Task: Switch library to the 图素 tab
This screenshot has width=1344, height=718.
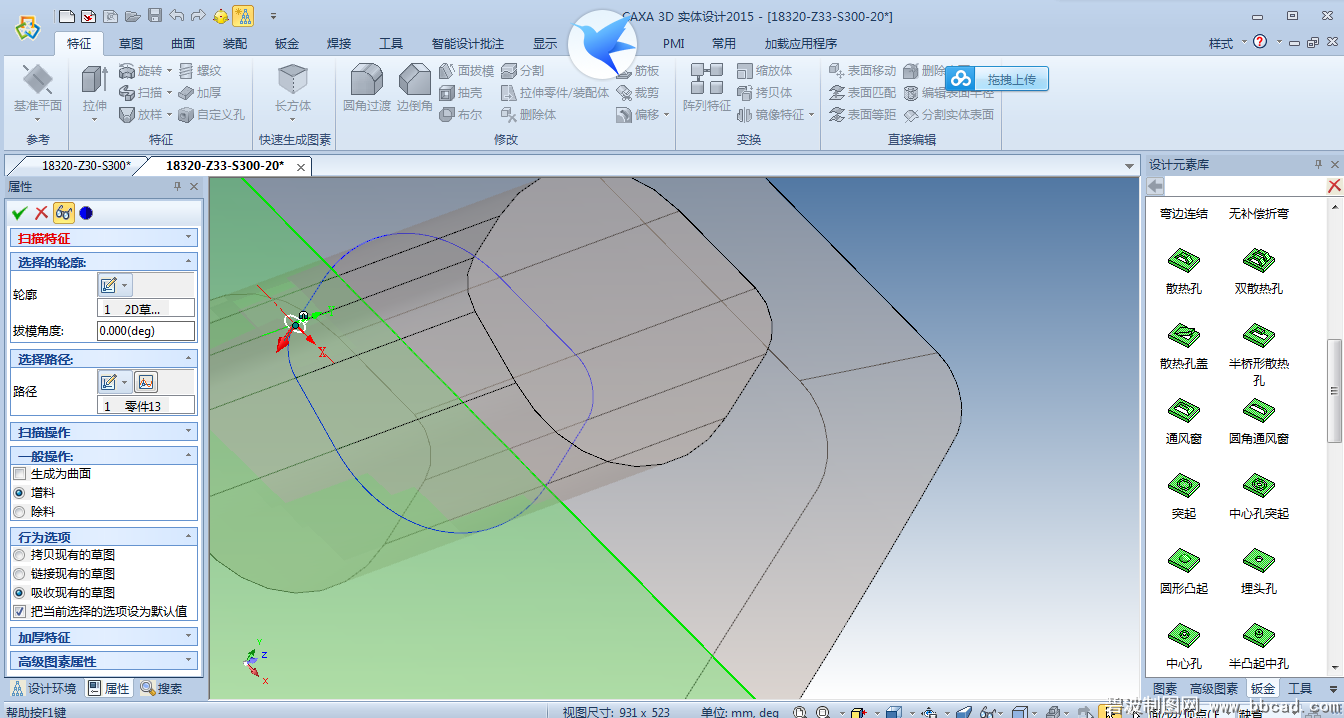Action: pos(1165,689)
